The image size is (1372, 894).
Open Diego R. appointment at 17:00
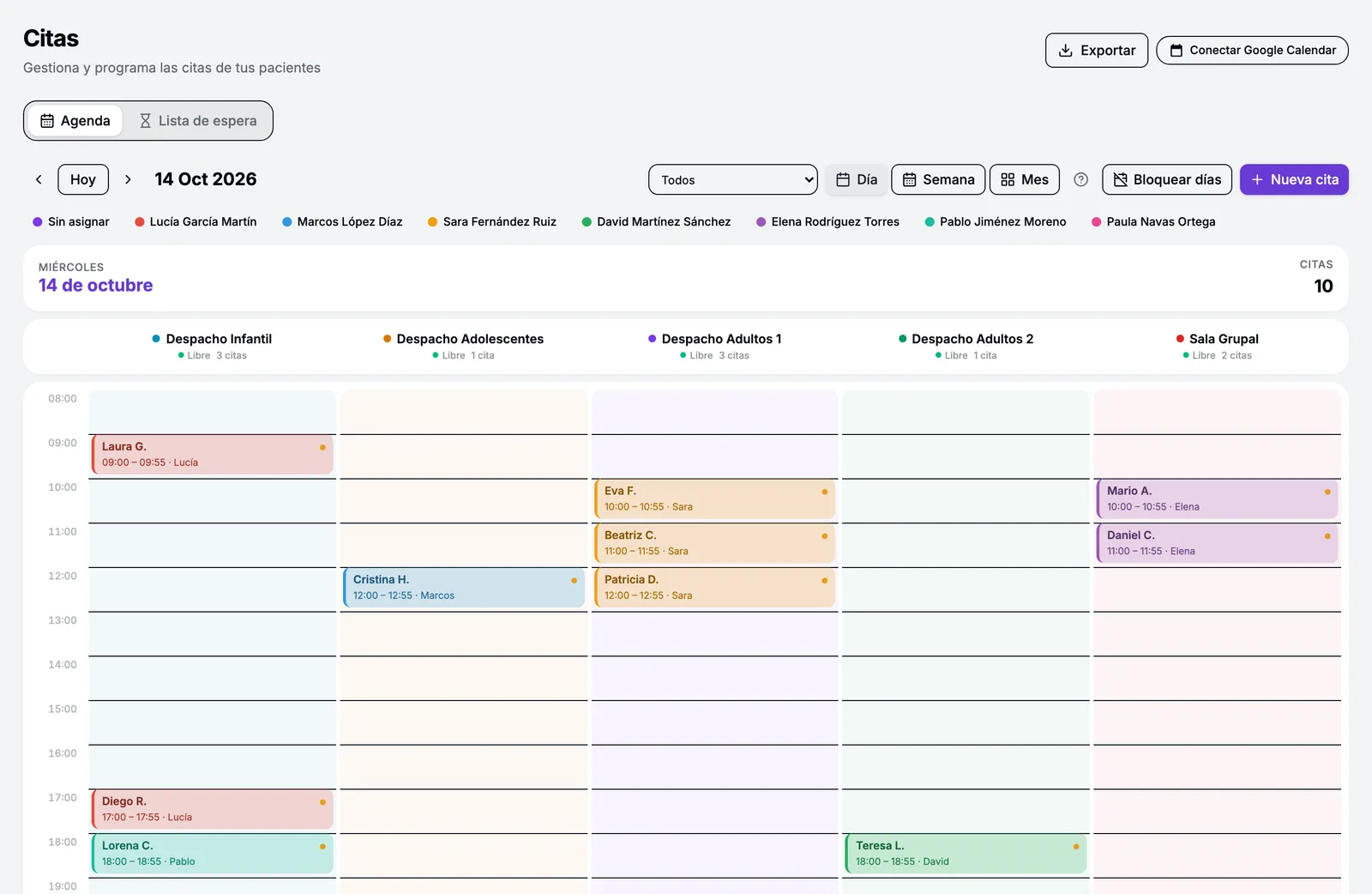[x=212, y=809]
